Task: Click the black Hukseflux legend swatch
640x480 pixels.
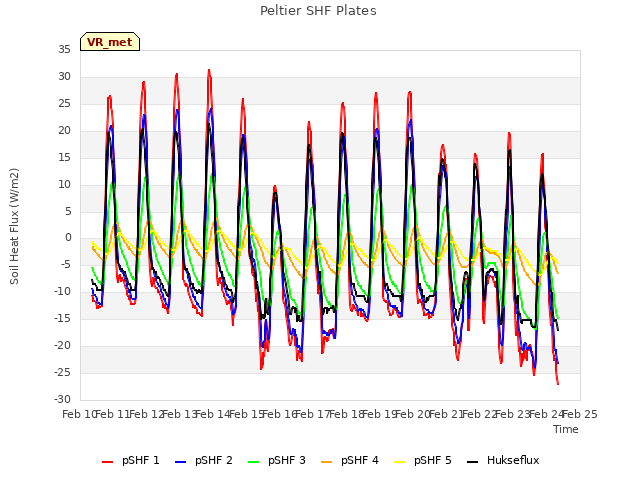Action: [473, 462]
